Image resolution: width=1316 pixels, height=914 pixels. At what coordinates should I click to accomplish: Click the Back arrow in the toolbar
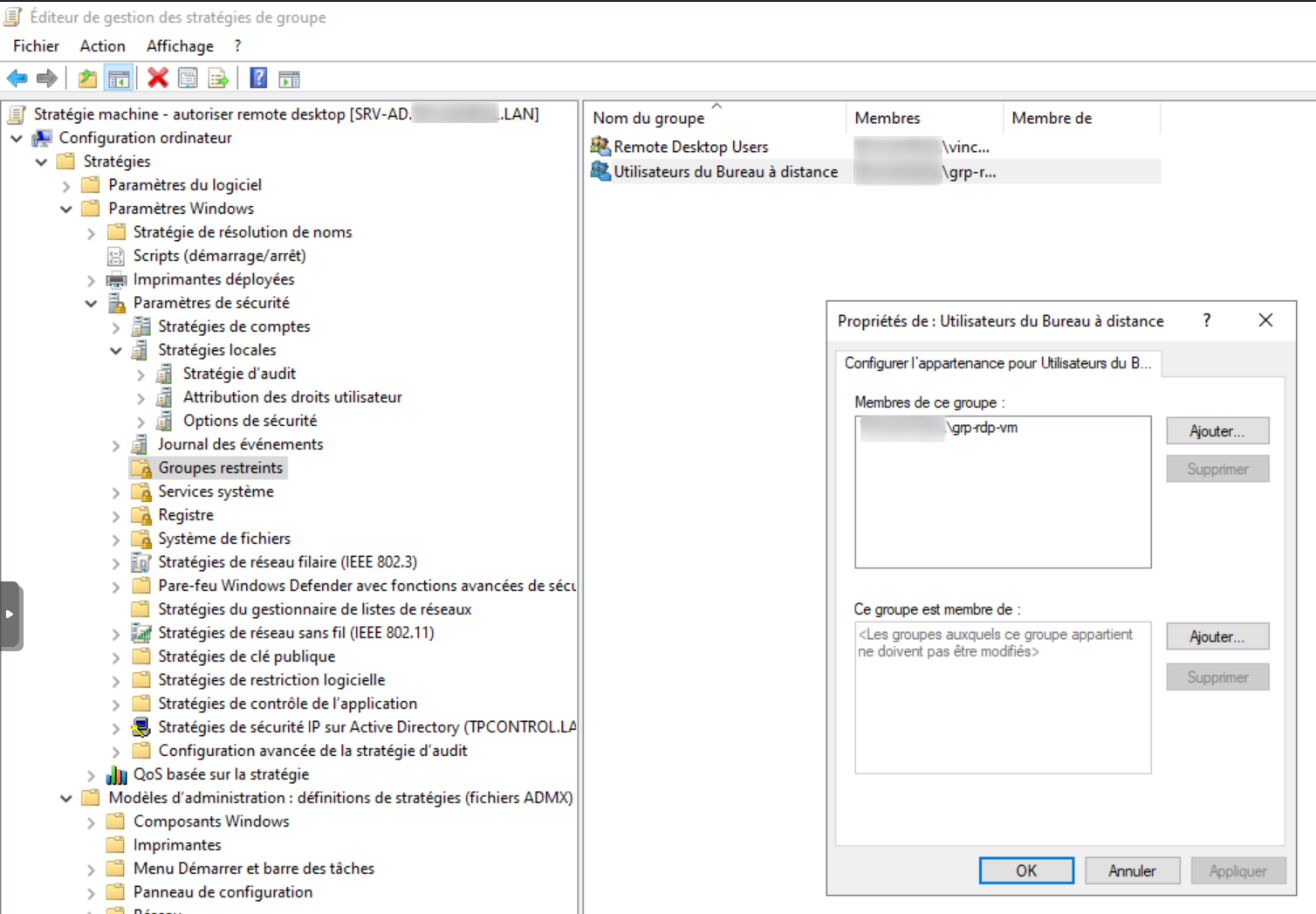click(17, 79)
